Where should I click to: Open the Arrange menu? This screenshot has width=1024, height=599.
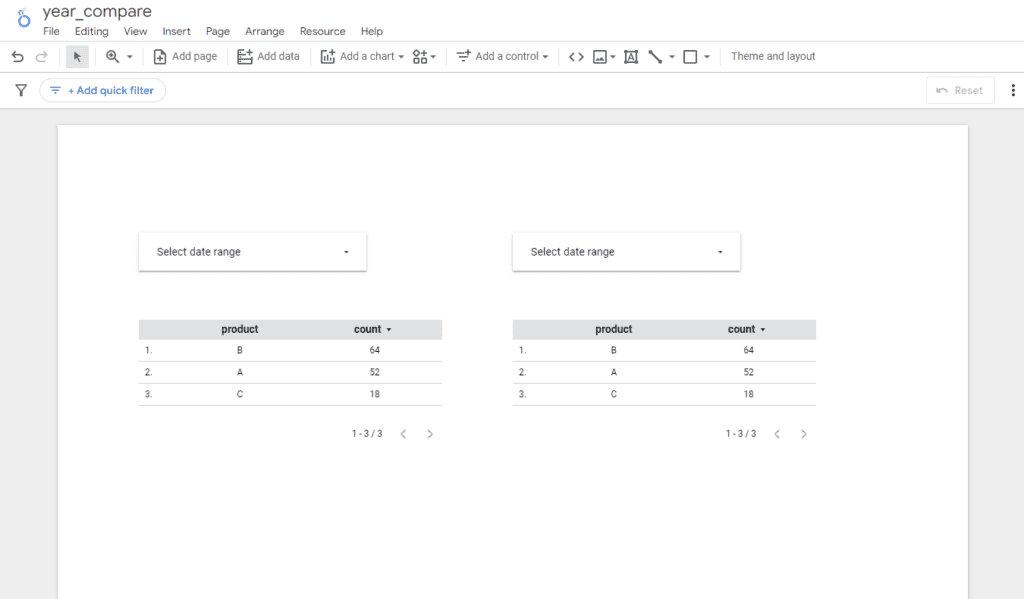264,31
